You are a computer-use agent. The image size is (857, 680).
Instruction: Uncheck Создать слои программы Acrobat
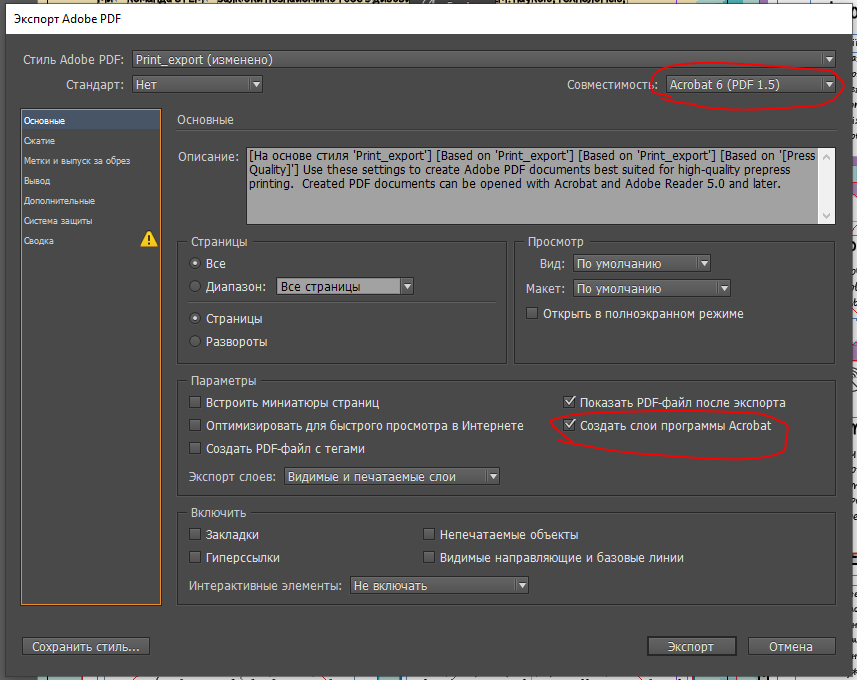click(570, 425)
